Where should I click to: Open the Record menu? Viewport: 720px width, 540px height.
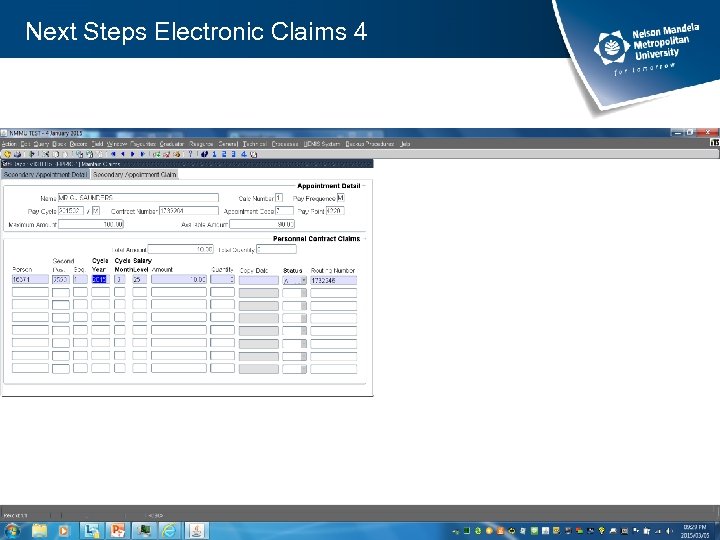coord(79,144)
